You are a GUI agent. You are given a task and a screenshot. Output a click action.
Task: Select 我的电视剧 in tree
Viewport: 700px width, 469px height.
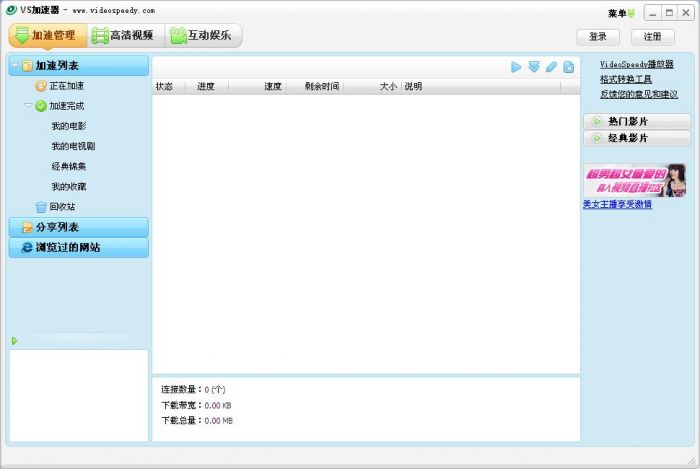point(73,146)
